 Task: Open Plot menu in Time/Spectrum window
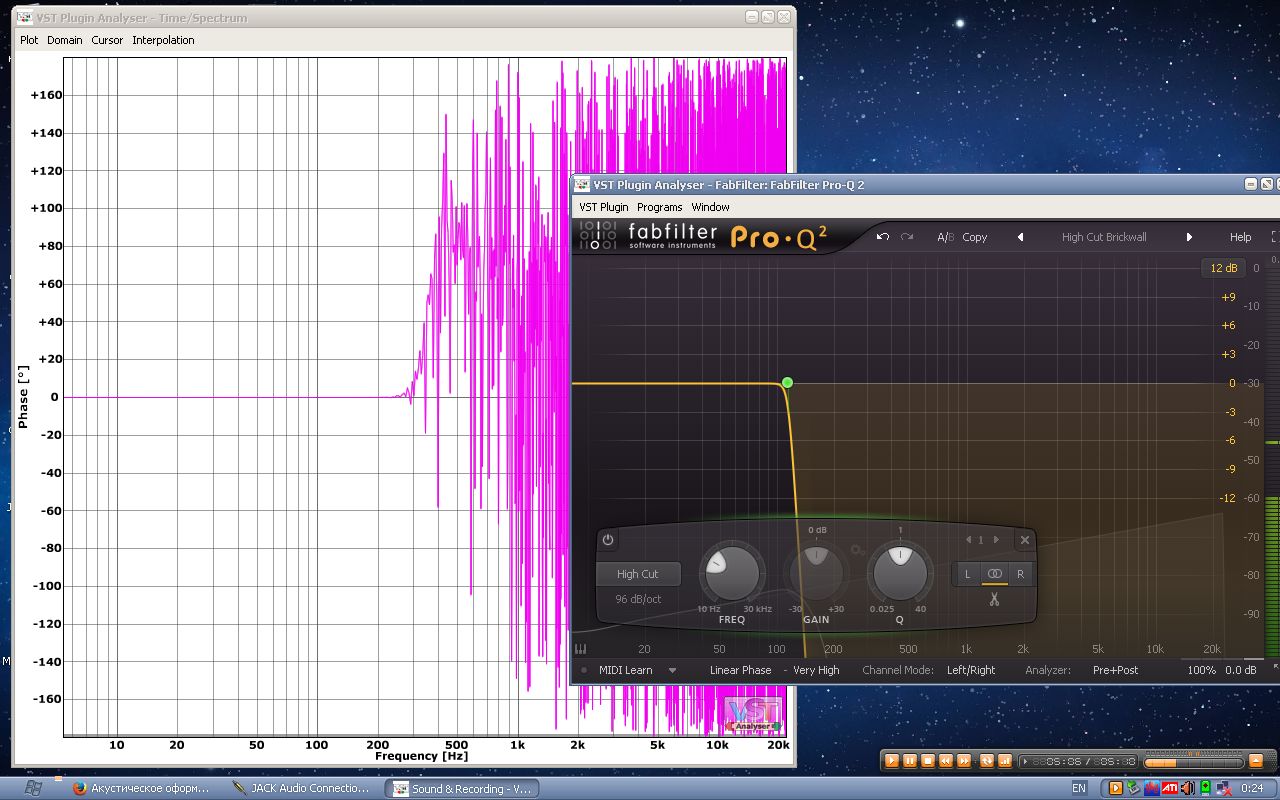pos(29,40)
